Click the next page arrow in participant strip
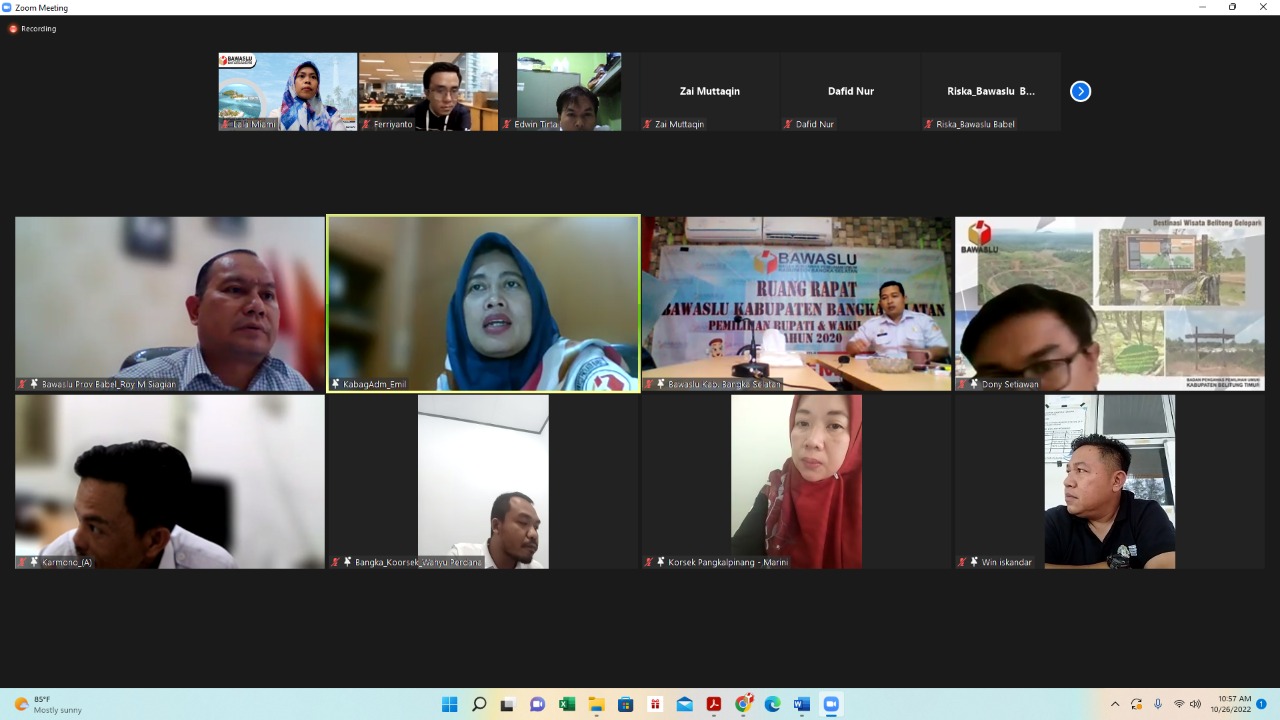The height and width of the screenshot is (720, 1280). tap(1080, 91)
